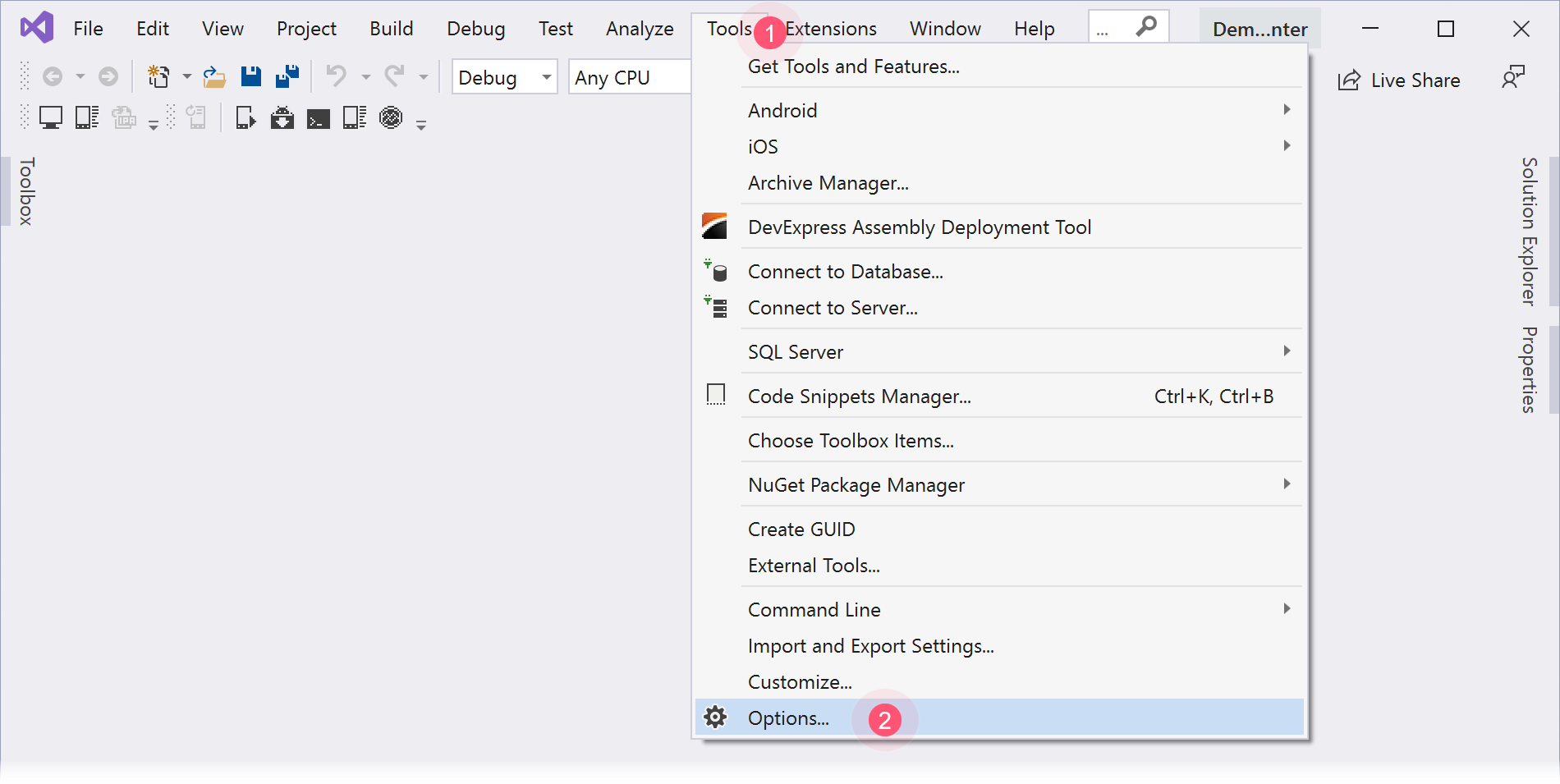Open the Android Device Manager icon

[x=354, y=118]
